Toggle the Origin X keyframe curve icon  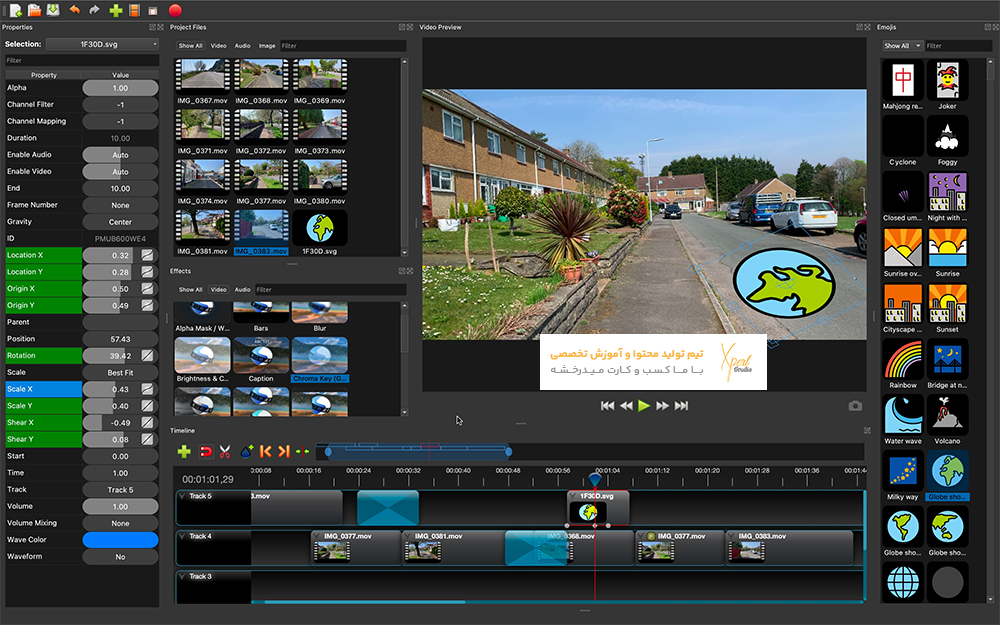pyautogui.click(x=147, y=288)
